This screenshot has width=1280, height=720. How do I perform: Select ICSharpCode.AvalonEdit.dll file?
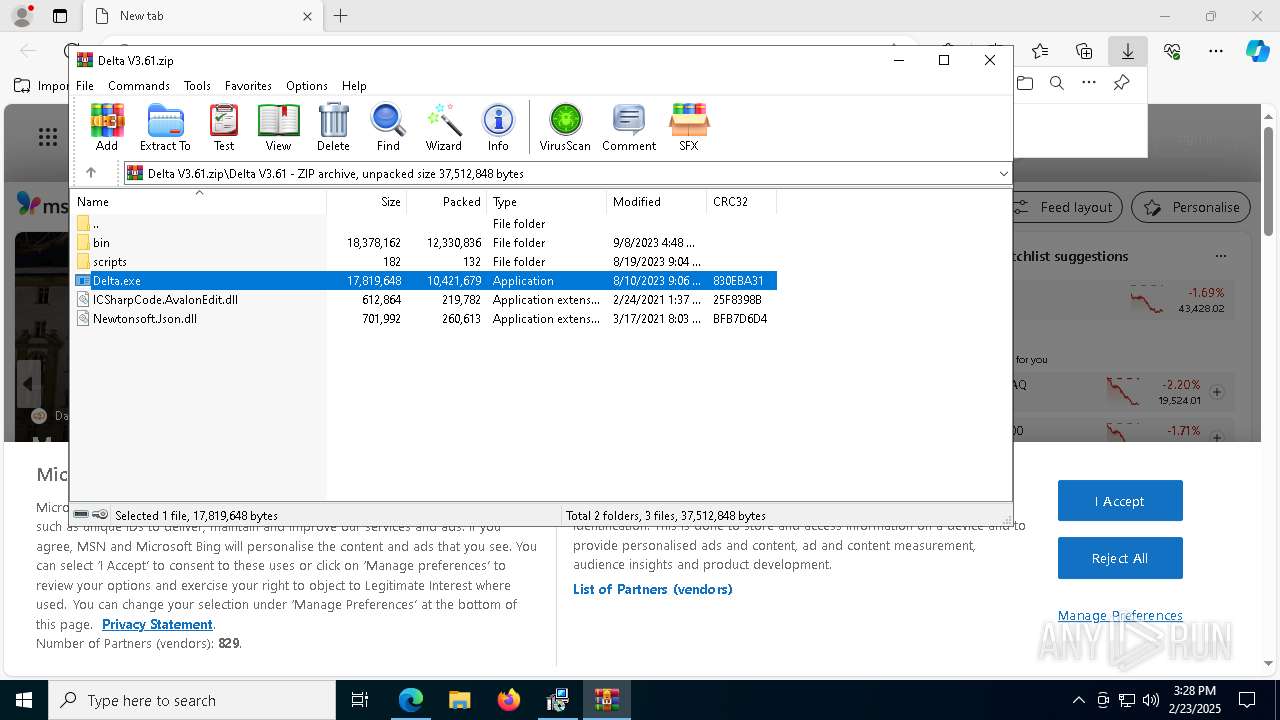pos(423,300)
